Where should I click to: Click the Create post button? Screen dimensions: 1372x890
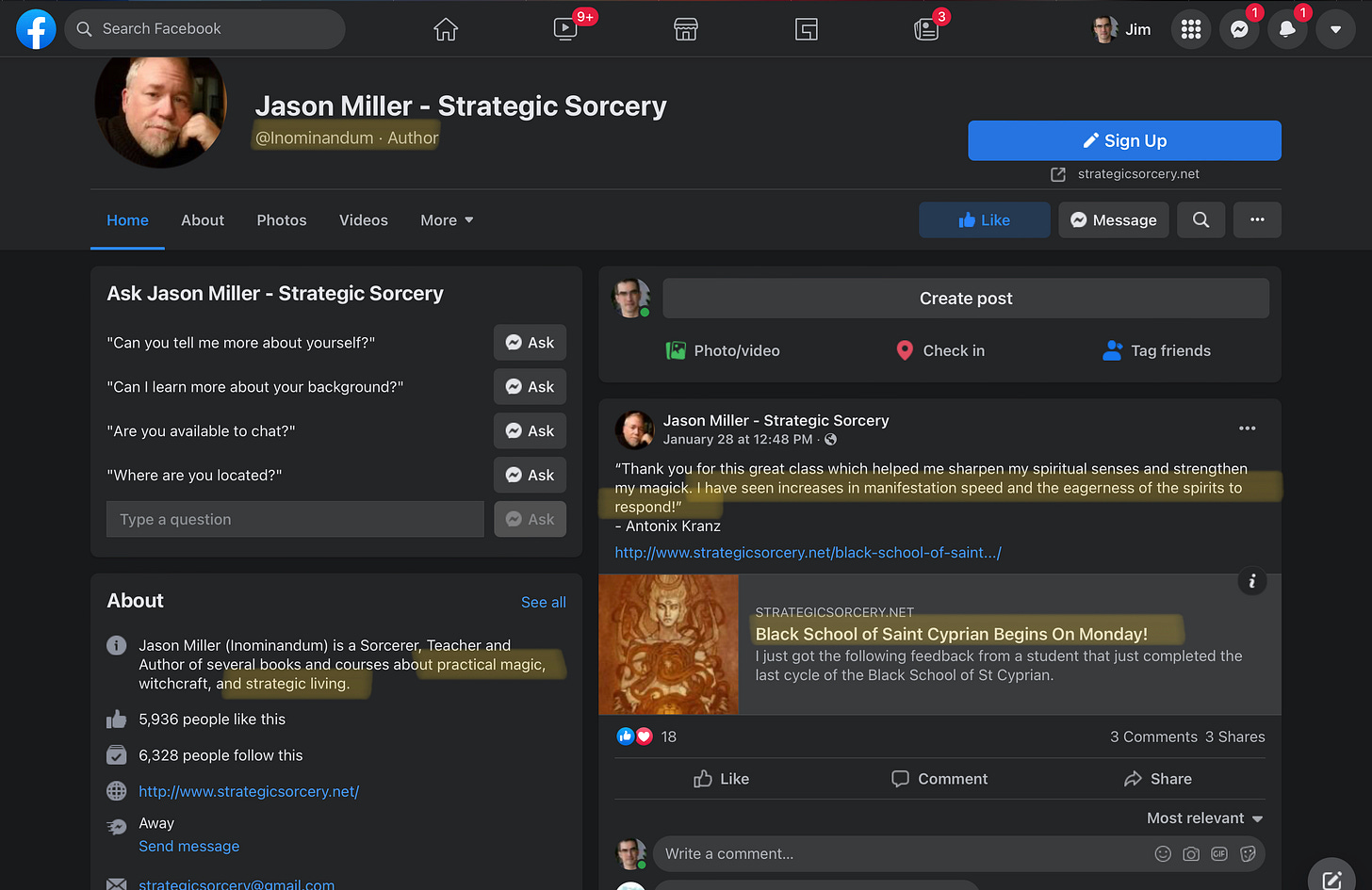click(966, 299)
